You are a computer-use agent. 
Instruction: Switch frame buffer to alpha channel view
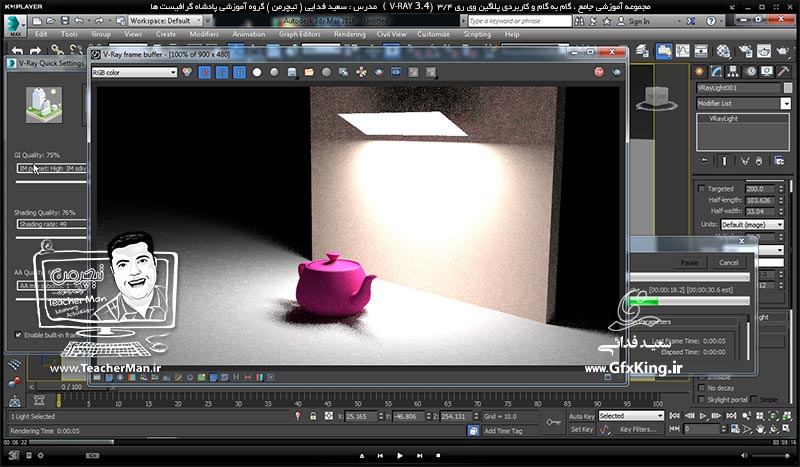[257, 72]
